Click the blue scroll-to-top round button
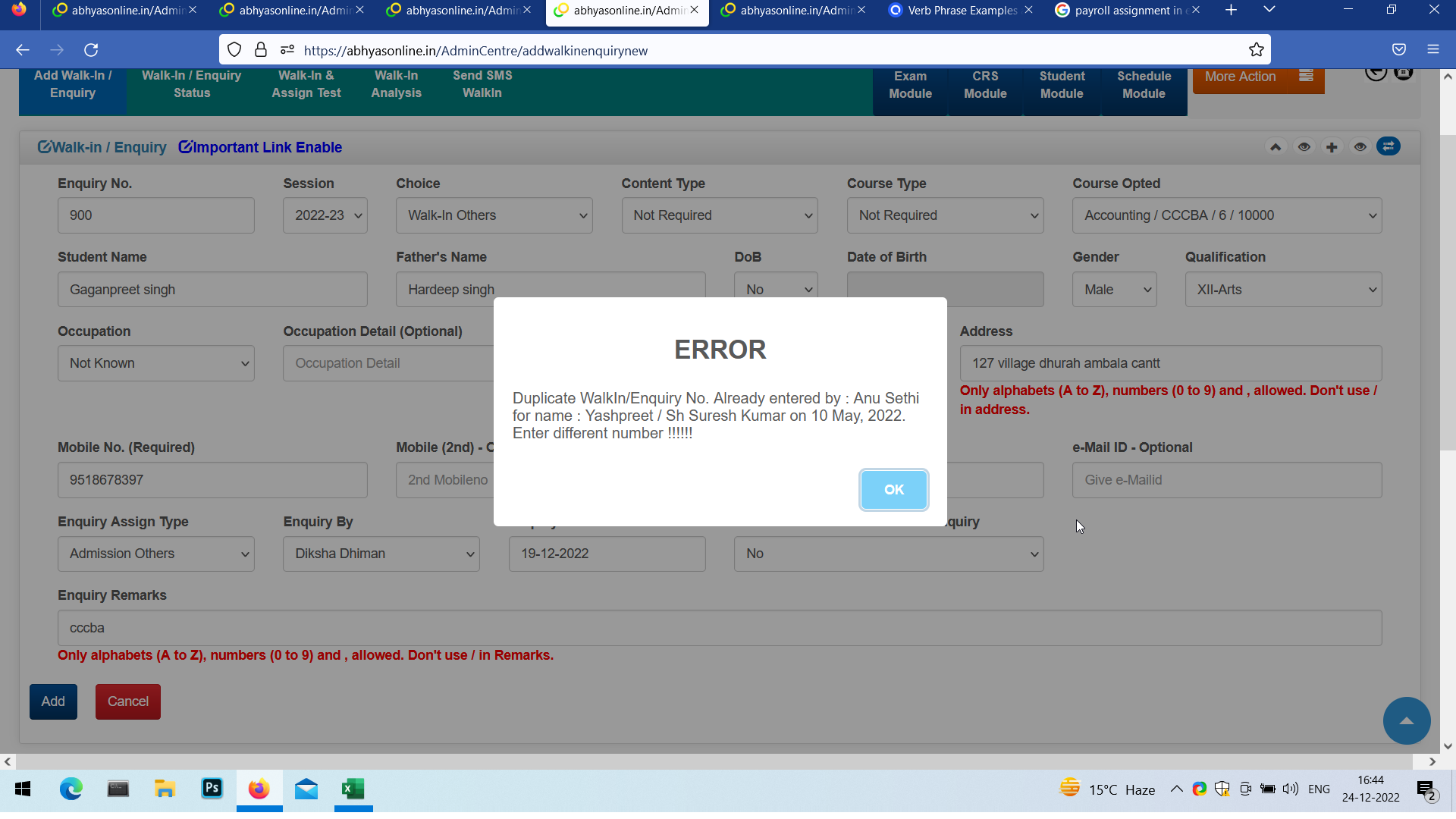The width and height of the screenshot is (1456, 819). pos(1406,720)
